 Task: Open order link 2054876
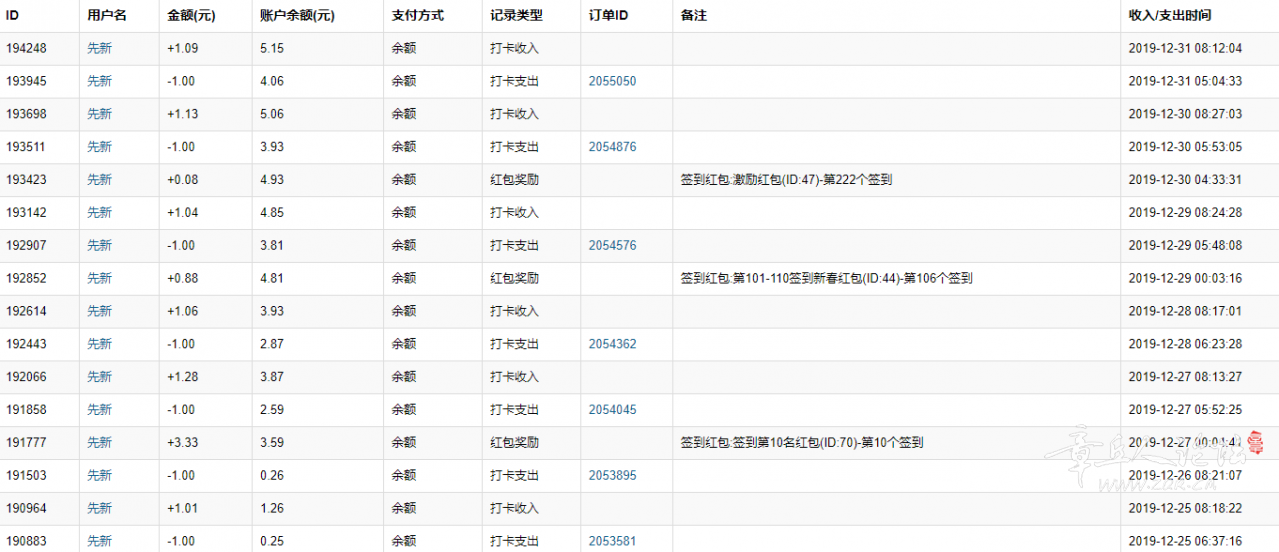(x=612, y=147)
